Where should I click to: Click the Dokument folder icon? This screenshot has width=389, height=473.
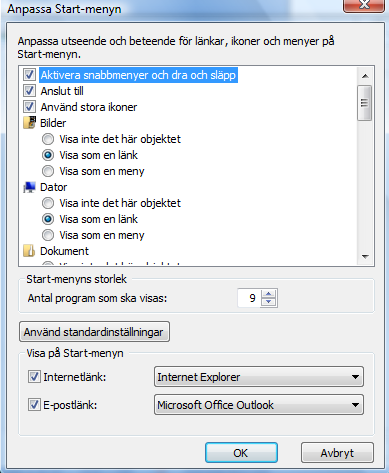[29, 251]
